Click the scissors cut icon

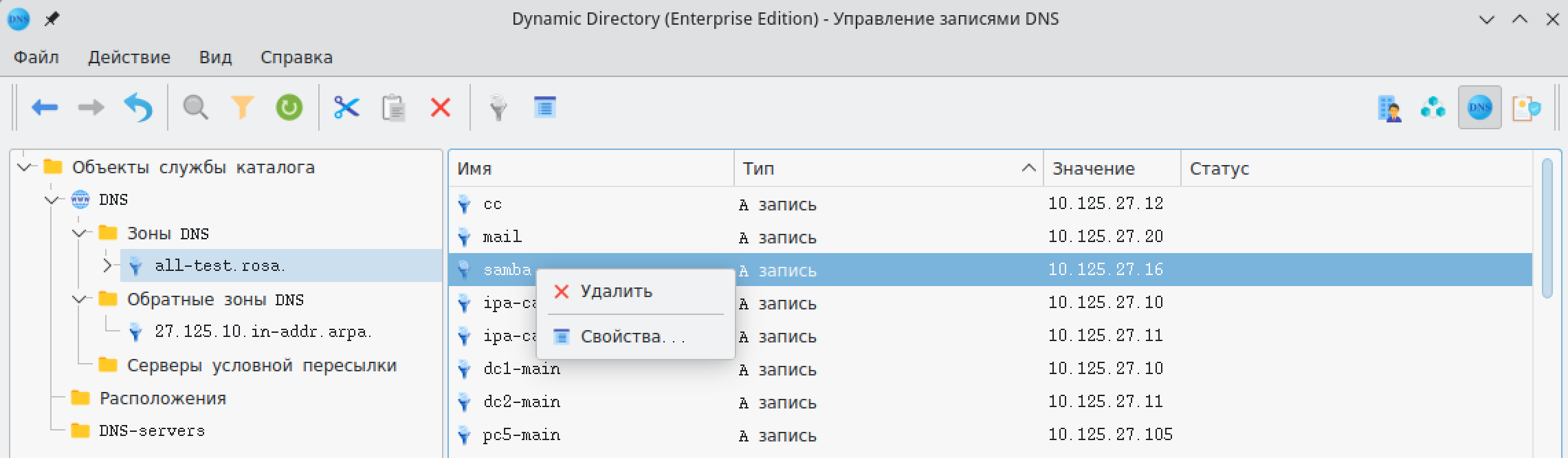[346, 108]
